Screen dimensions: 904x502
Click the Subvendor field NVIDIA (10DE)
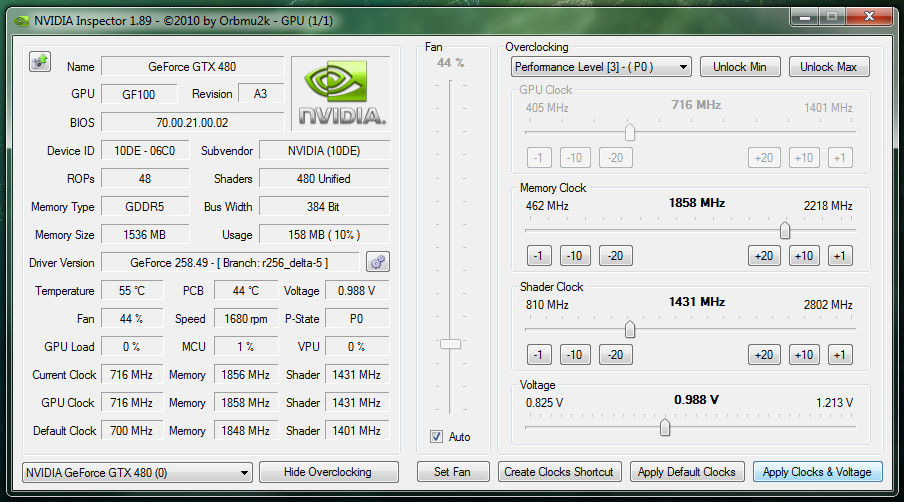tap(325, 151)
